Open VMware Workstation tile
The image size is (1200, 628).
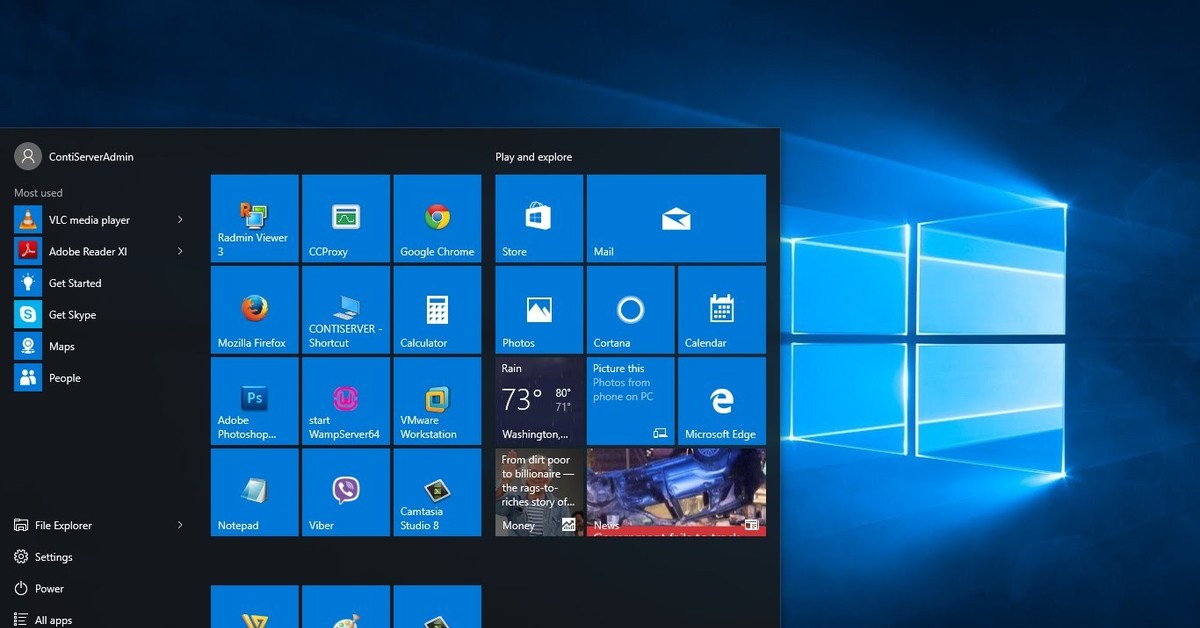[x=437, y=401]
